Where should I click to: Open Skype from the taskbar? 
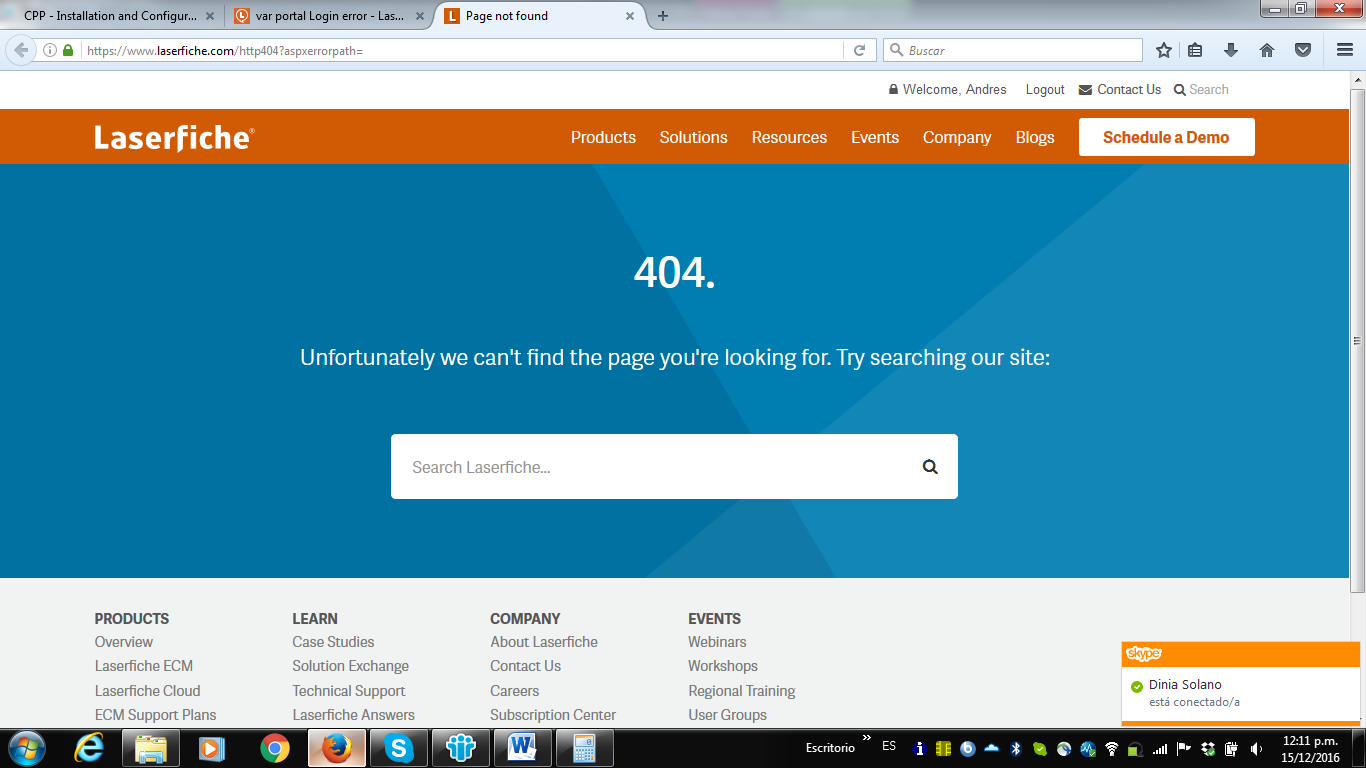pyautogui.click(x=399, y=747)
